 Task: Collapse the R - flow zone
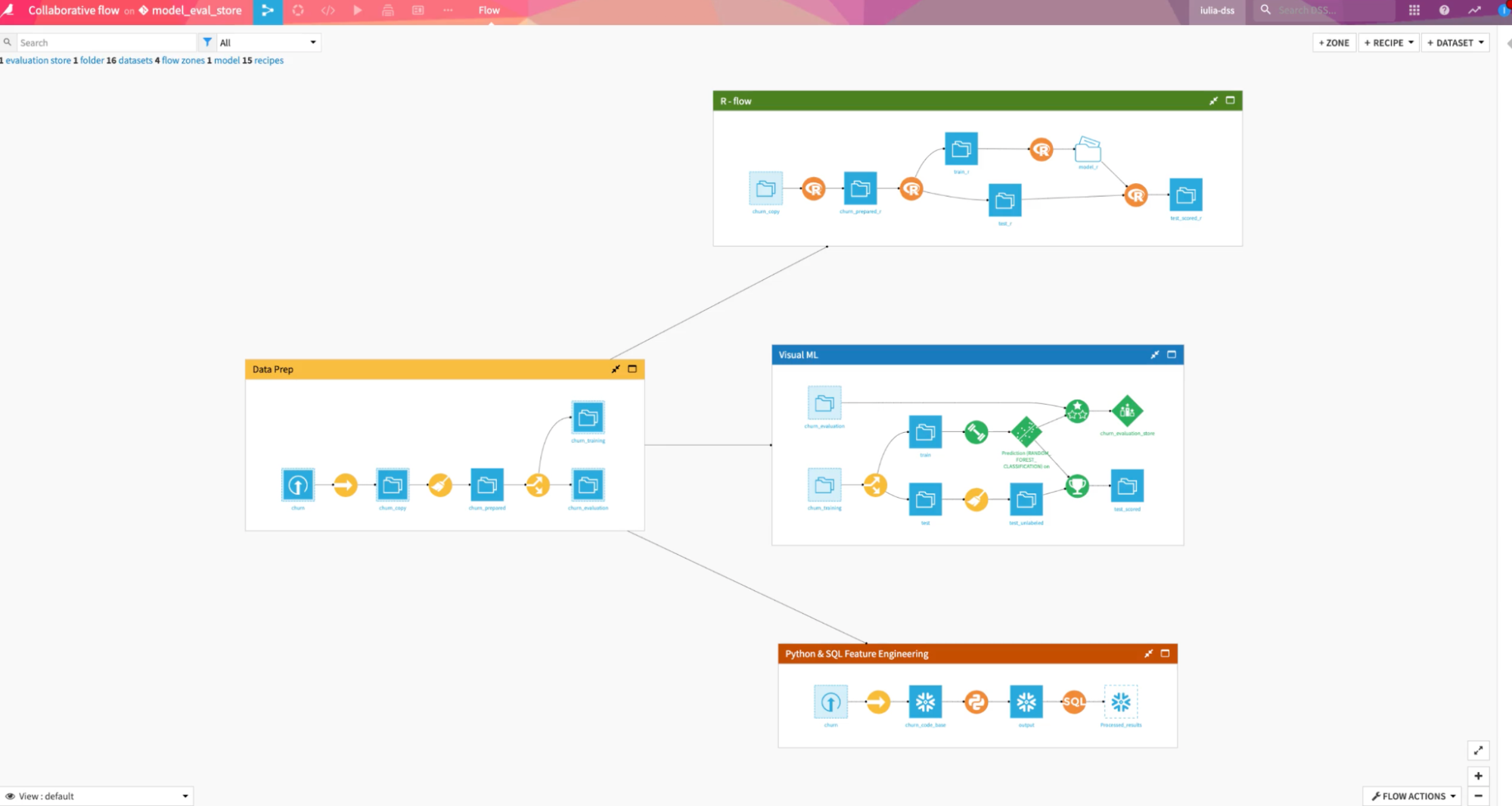[x=1213, y=100]
